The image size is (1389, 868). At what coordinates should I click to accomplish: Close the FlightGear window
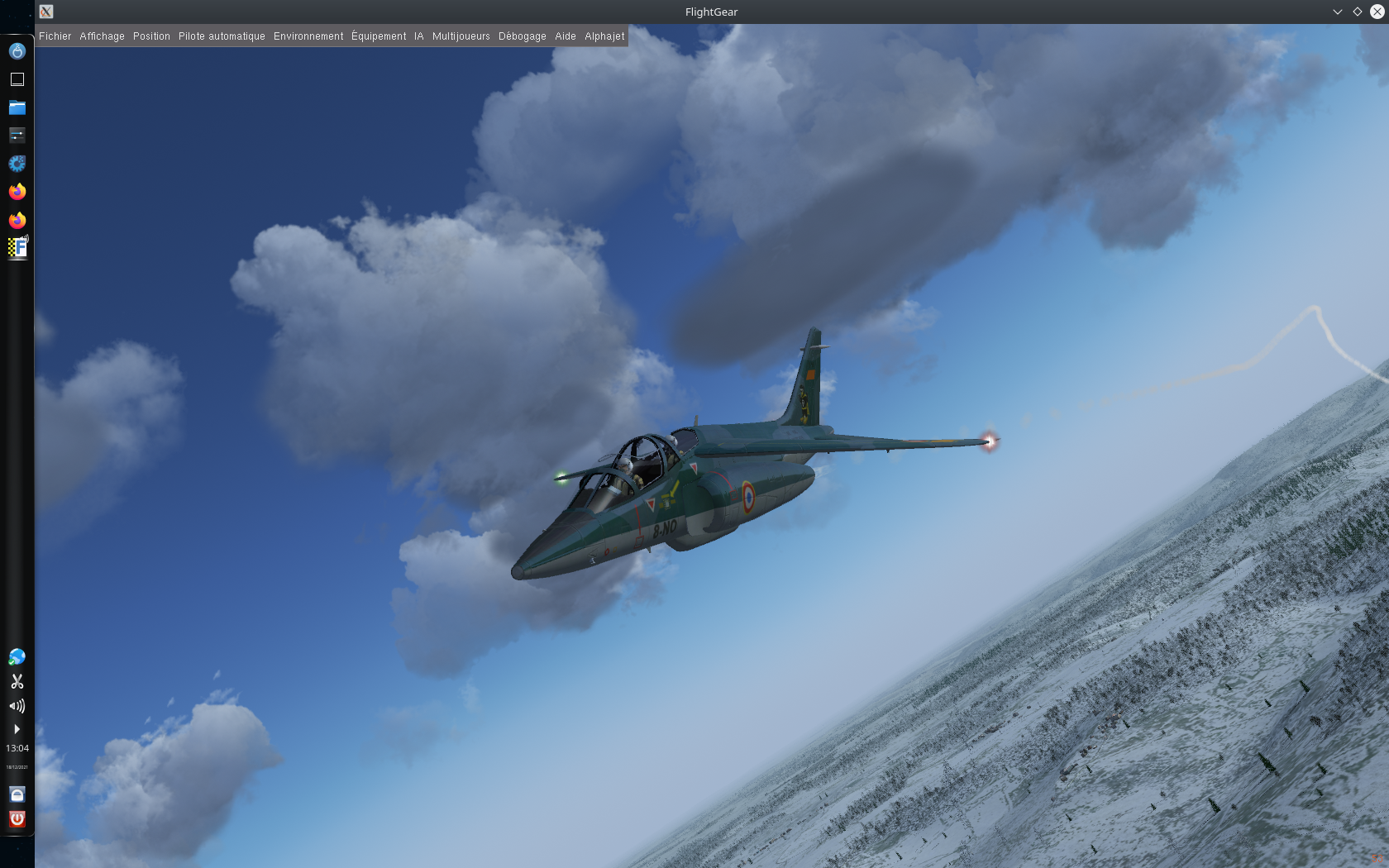(1377, 12)
